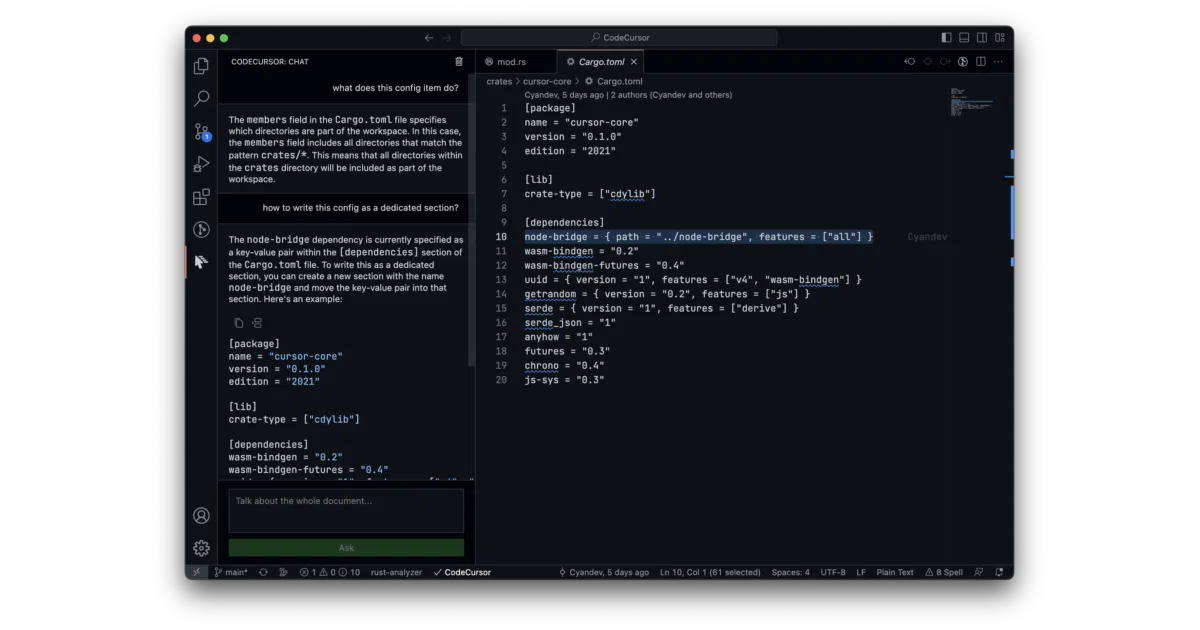Screen dimensions: 1200x630
Task: Click the green Ask button
Action: click(346, 548)
